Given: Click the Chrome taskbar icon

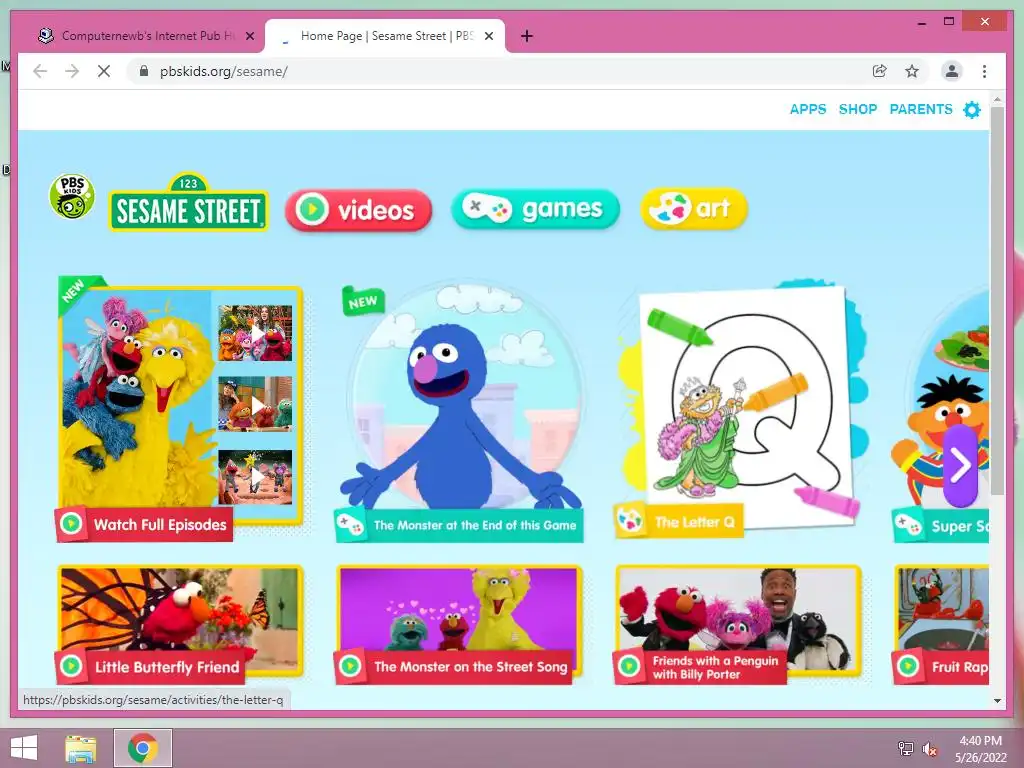Looking at the screenshot, I should point(143,748).
